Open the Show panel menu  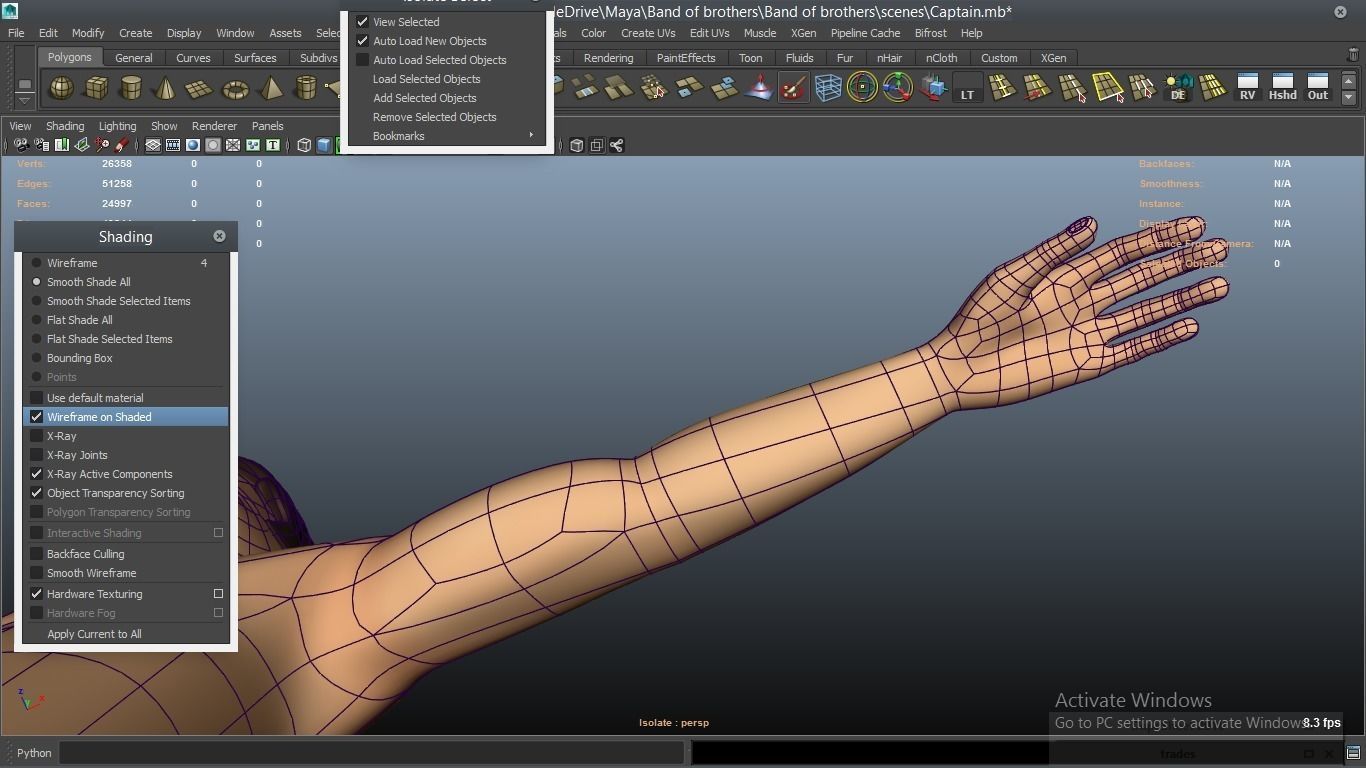pyautogui.click(x=164, y=126)
